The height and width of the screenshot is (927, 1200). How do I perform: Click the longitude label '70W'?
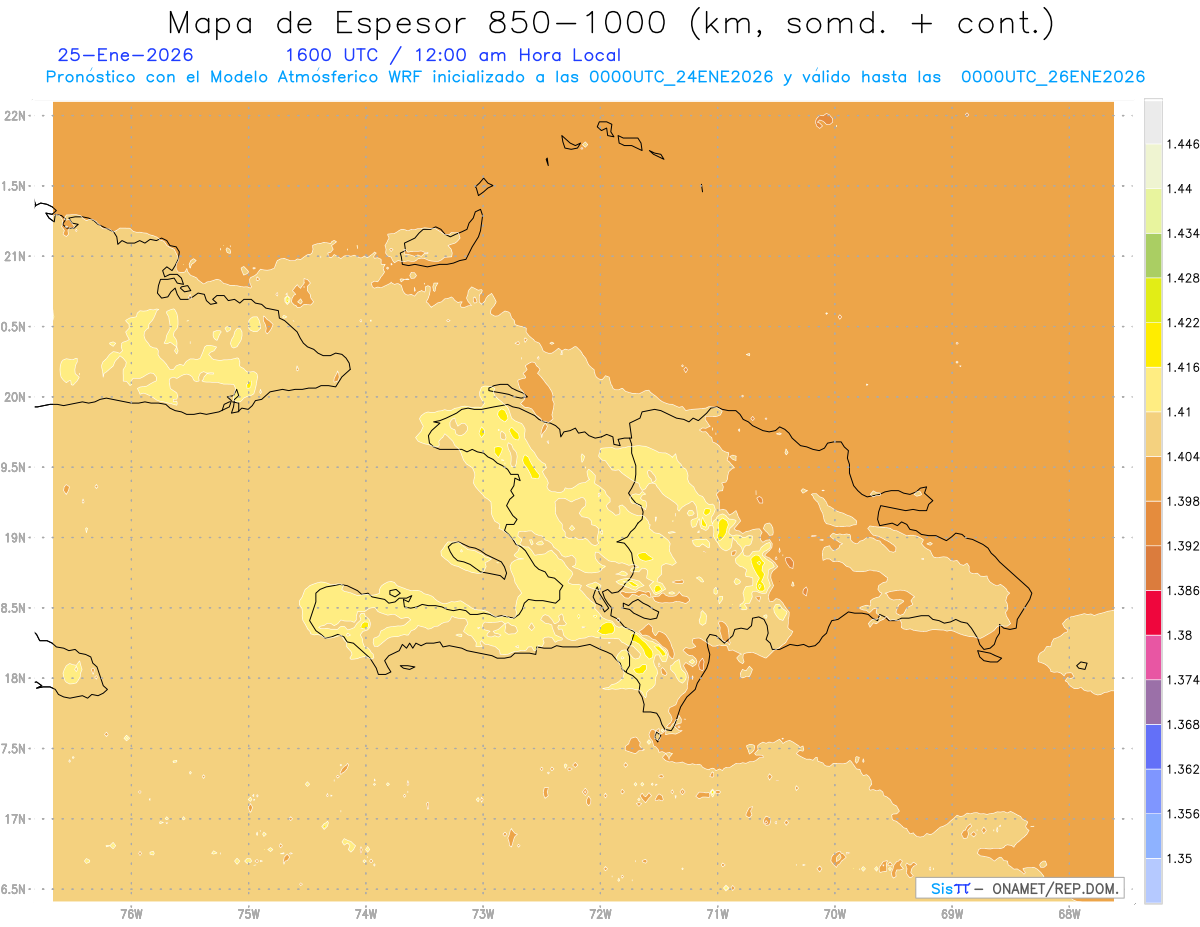tap(835, 914)
